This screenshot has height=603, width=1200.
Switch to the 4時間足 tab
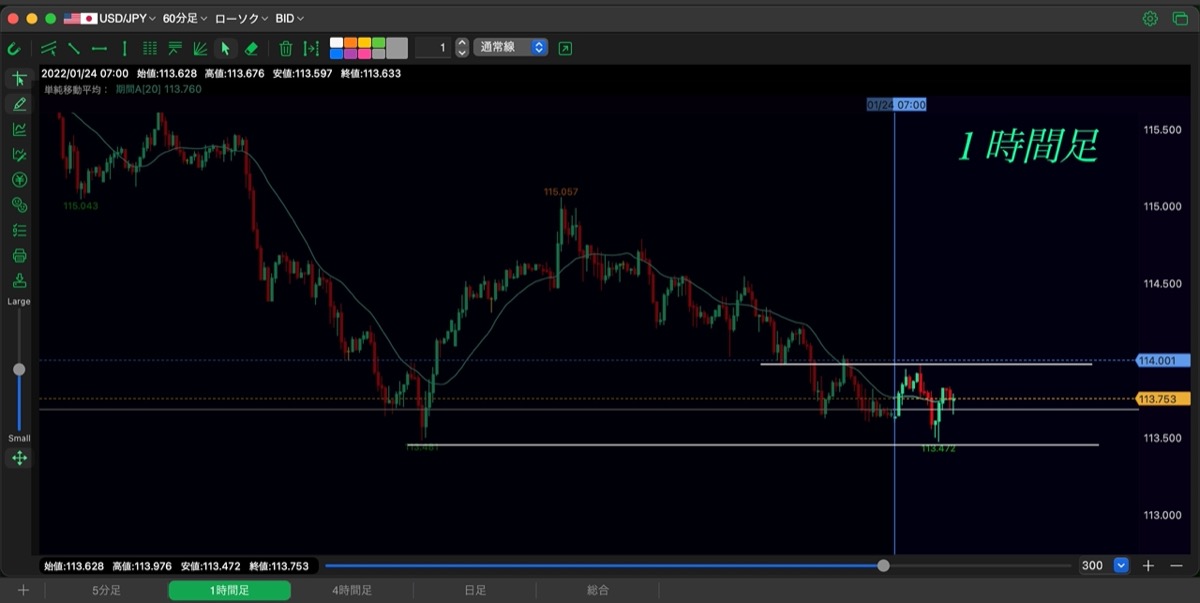(x=352, y=591)
